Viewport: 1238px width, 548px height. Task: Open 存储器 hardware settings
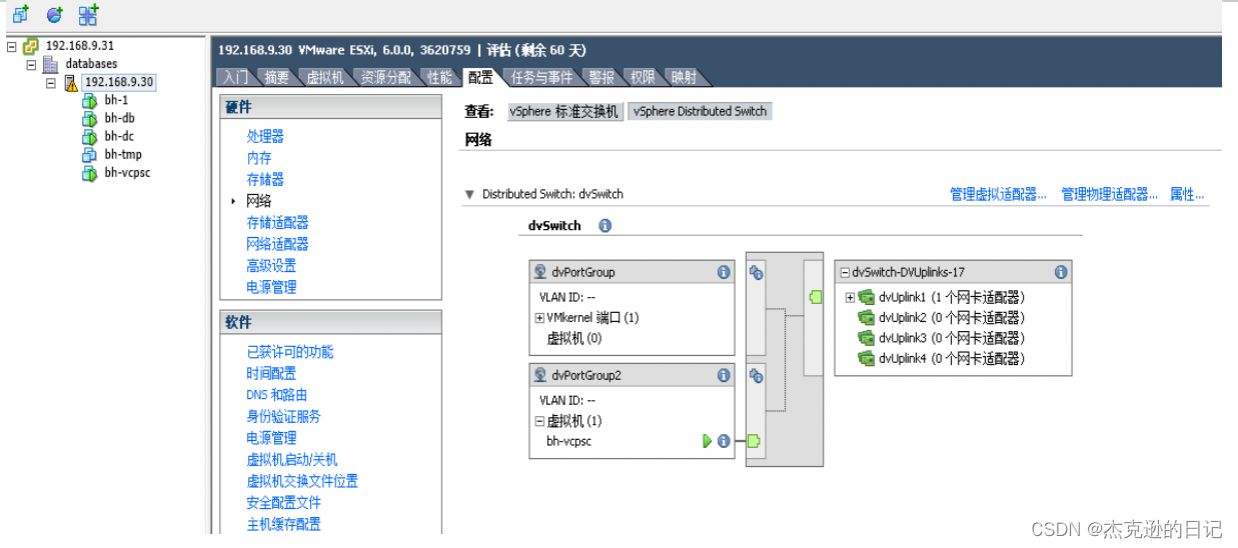(x=265, y=180)
